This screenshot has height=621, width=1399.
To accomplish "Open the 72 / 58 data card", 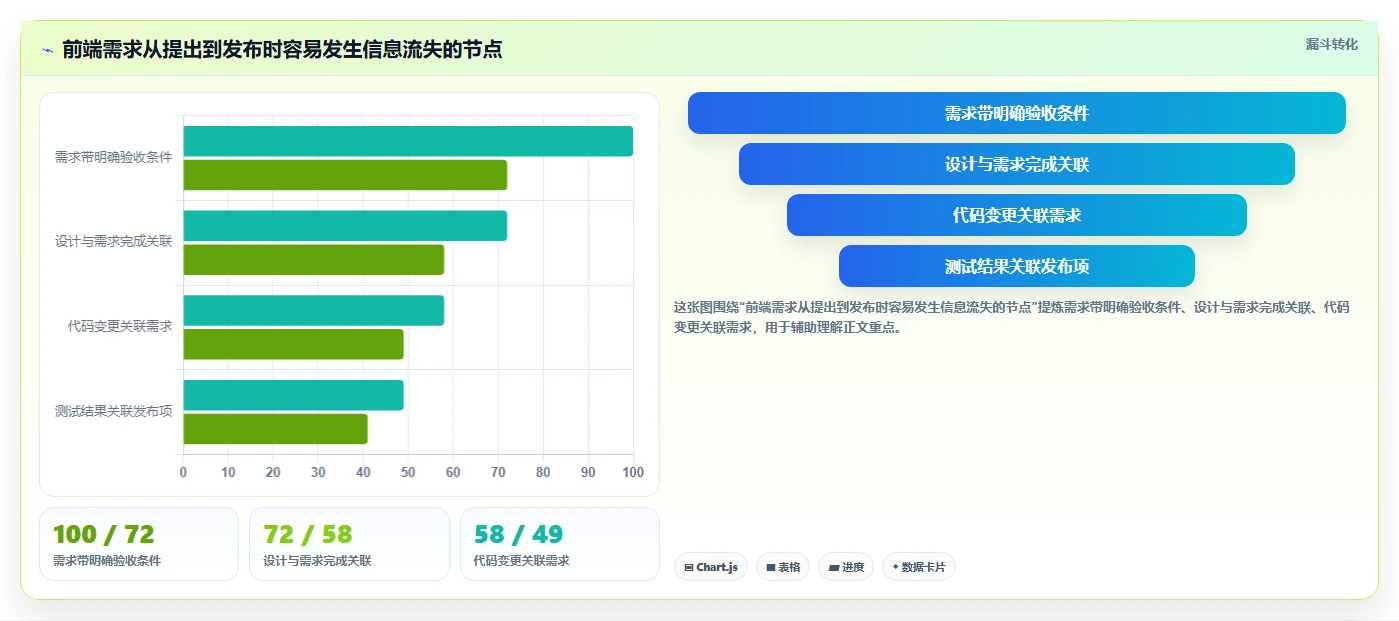I will click(x=349, y=544).
